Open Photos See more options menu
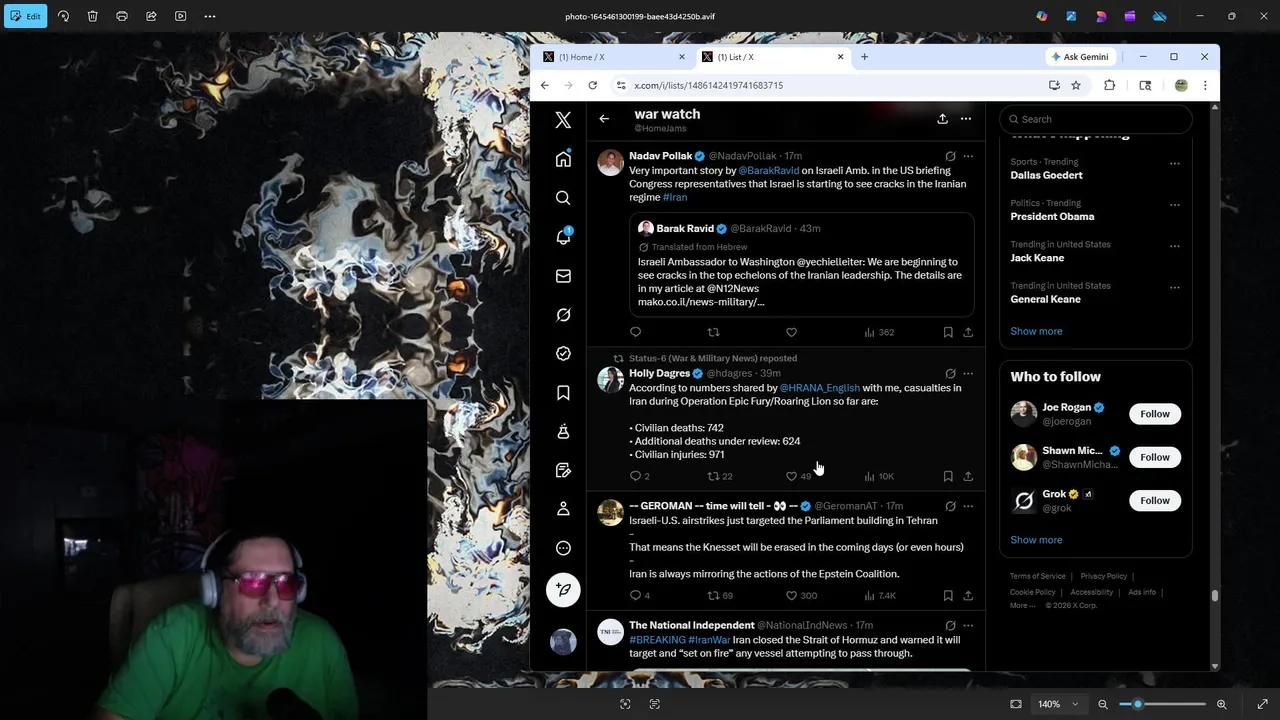This screenshot has height=720, width=1280. [x=210, y=16]
